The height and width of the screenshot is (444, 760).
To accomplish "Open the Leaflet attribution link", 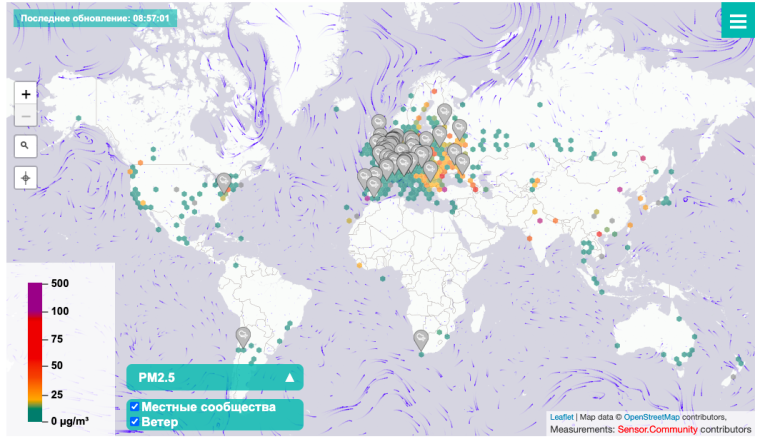I will click(x=561, y=417).
